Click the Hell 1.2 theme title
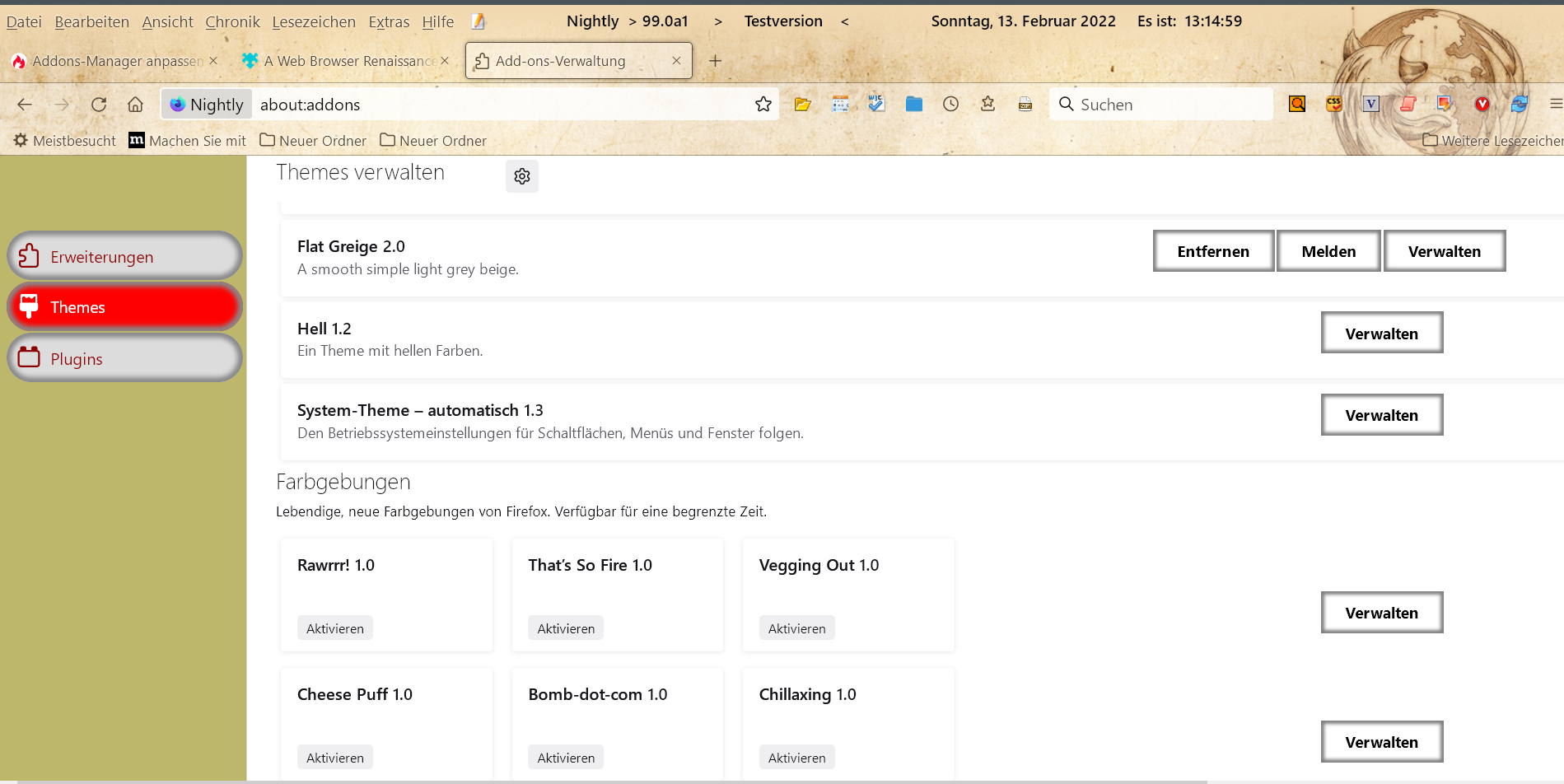1564x784 pixels. pyautogui.click(x=324, y=329)
